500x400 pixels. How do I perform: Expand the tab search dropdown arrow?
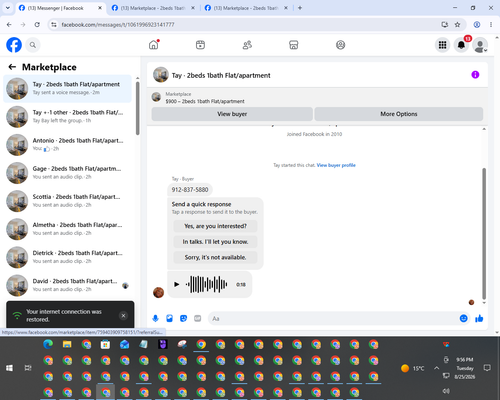8,8
